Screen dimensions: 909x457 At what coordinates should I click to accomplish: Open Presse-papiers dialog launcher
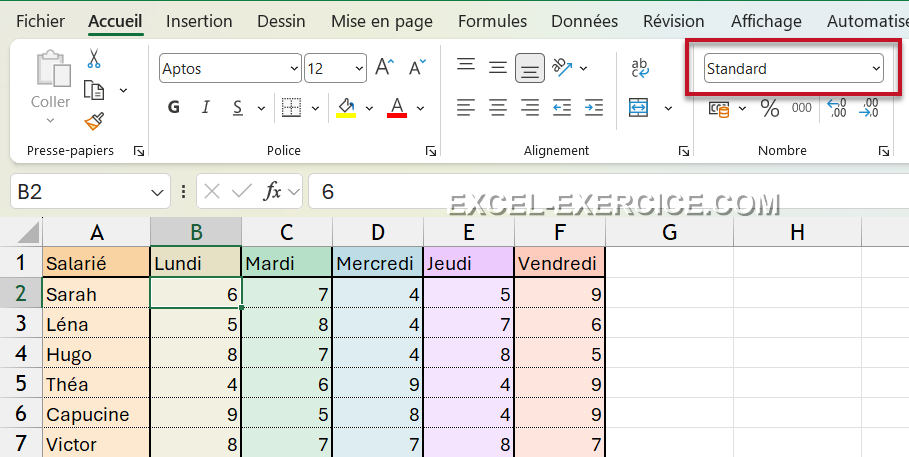pos(139,151)
